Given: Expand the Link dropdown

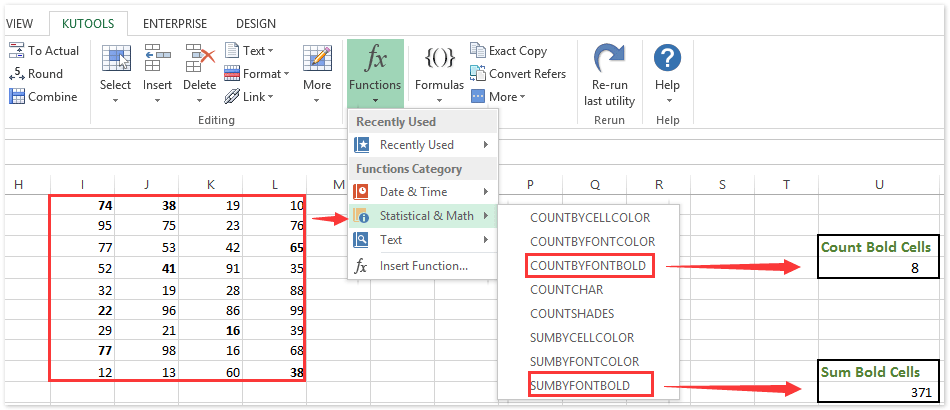Looking at the screenshot, I should point(248,96).
